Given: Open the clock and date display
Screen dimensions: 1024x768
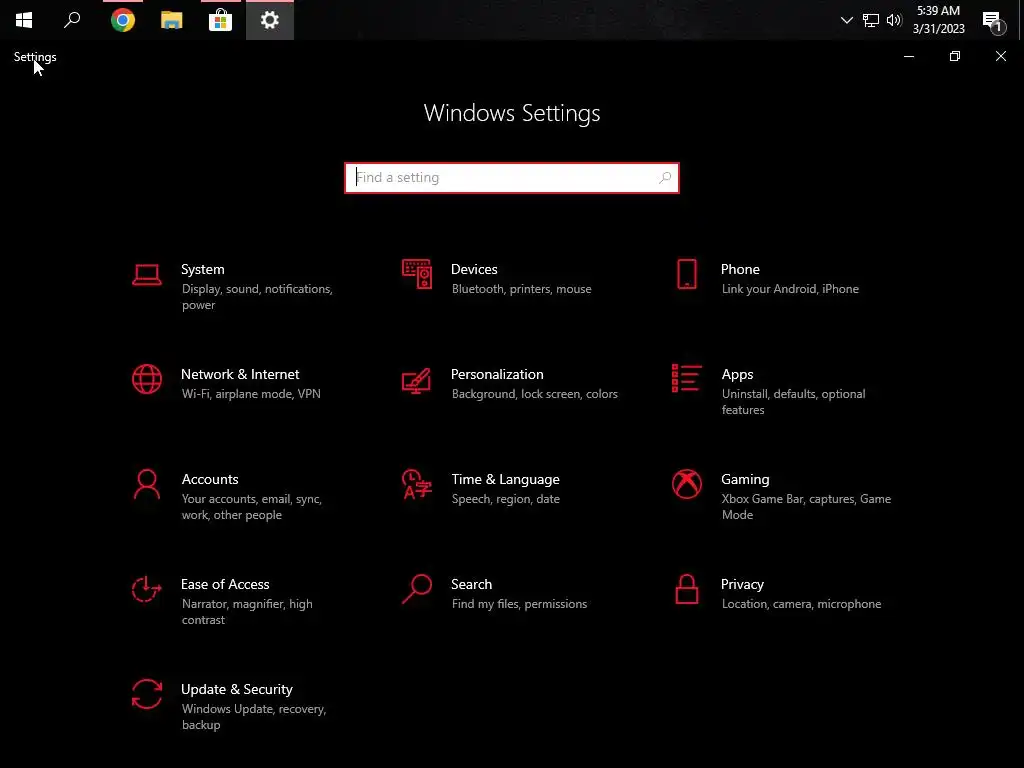Looking at the screenshot, I should click(938, 20).
